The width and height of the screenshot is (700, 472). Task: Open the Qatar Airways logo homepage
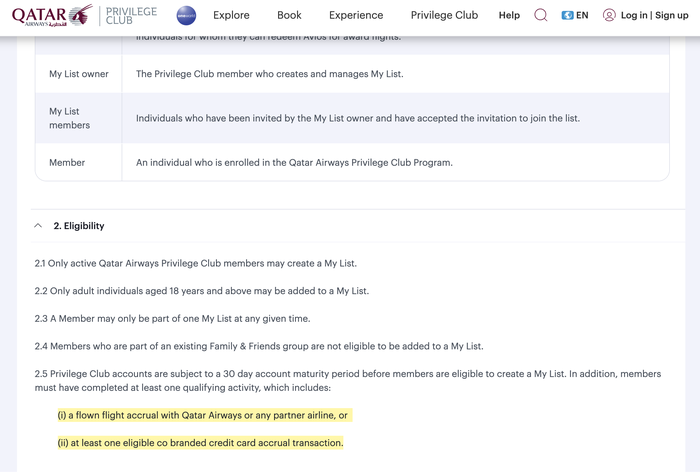(x=52, y=15)
